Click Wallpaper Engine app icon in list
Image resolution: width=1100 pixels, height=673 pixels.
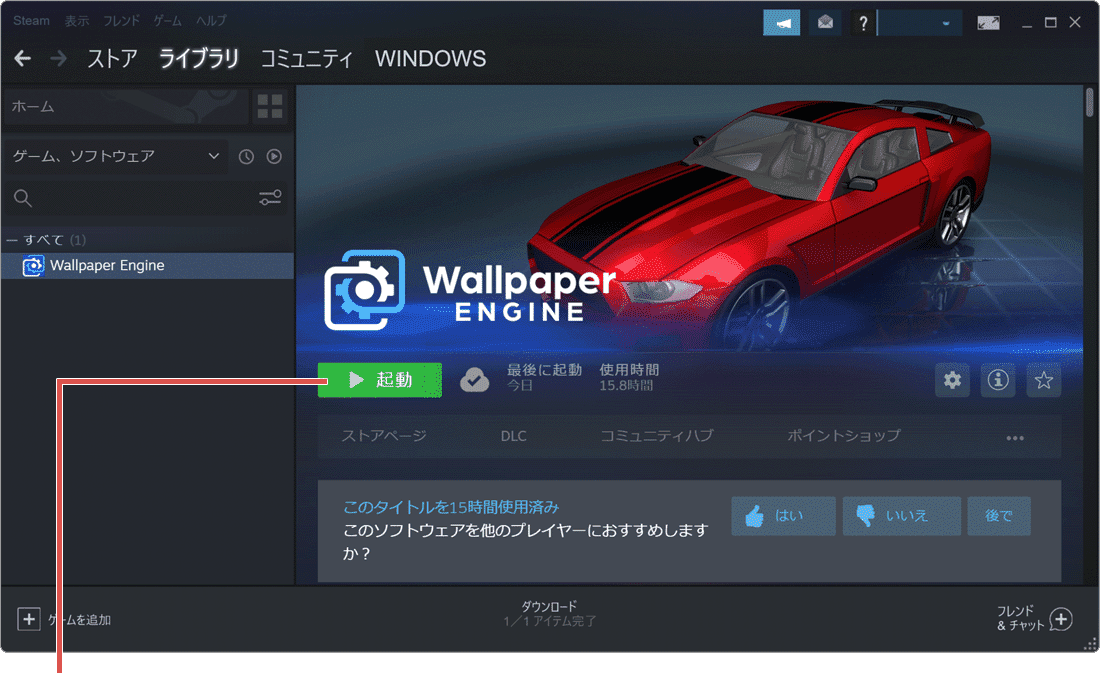[33, 266]
